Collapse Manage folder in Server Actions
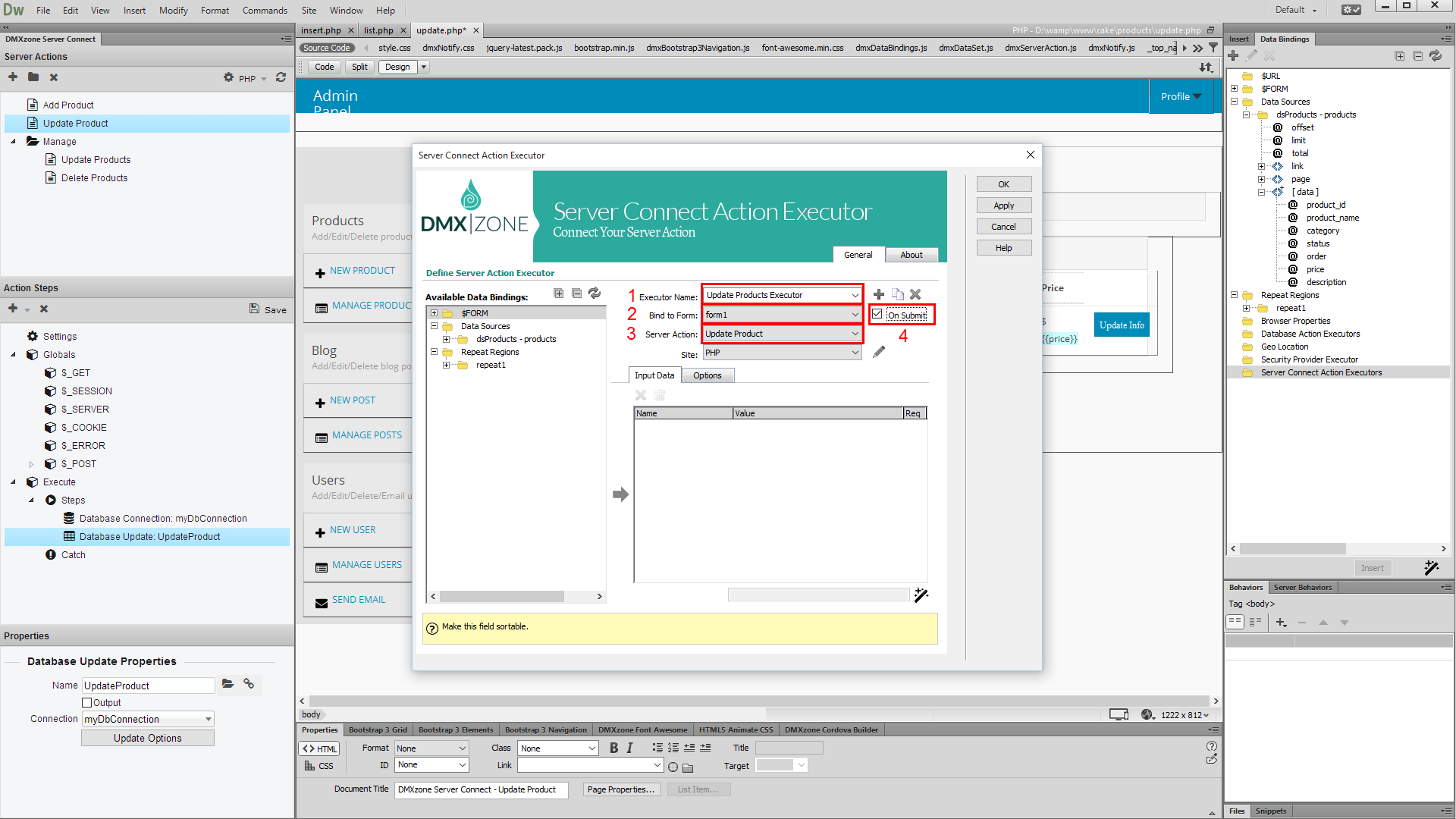Viewport: 1456px width, 819px height. pyautogui.click(x=13, y=141)
